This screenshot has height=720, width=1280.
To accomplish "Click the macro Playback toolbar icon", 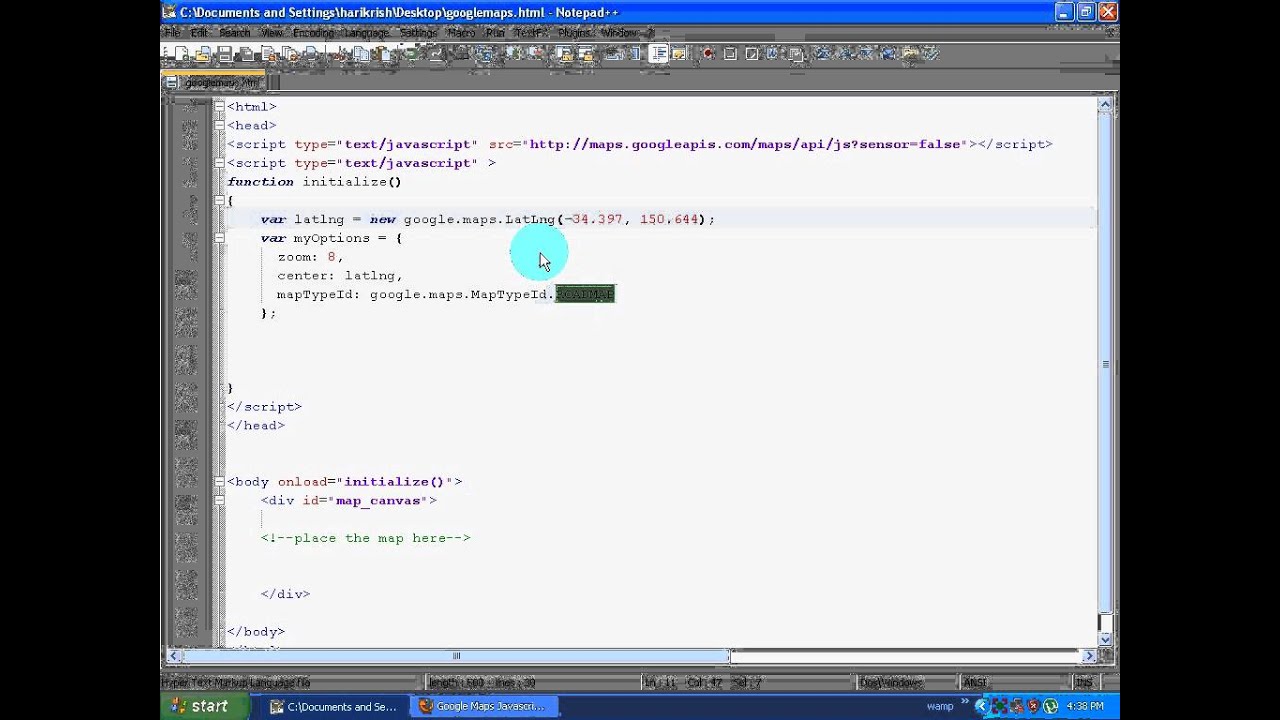I will (751, 54).
